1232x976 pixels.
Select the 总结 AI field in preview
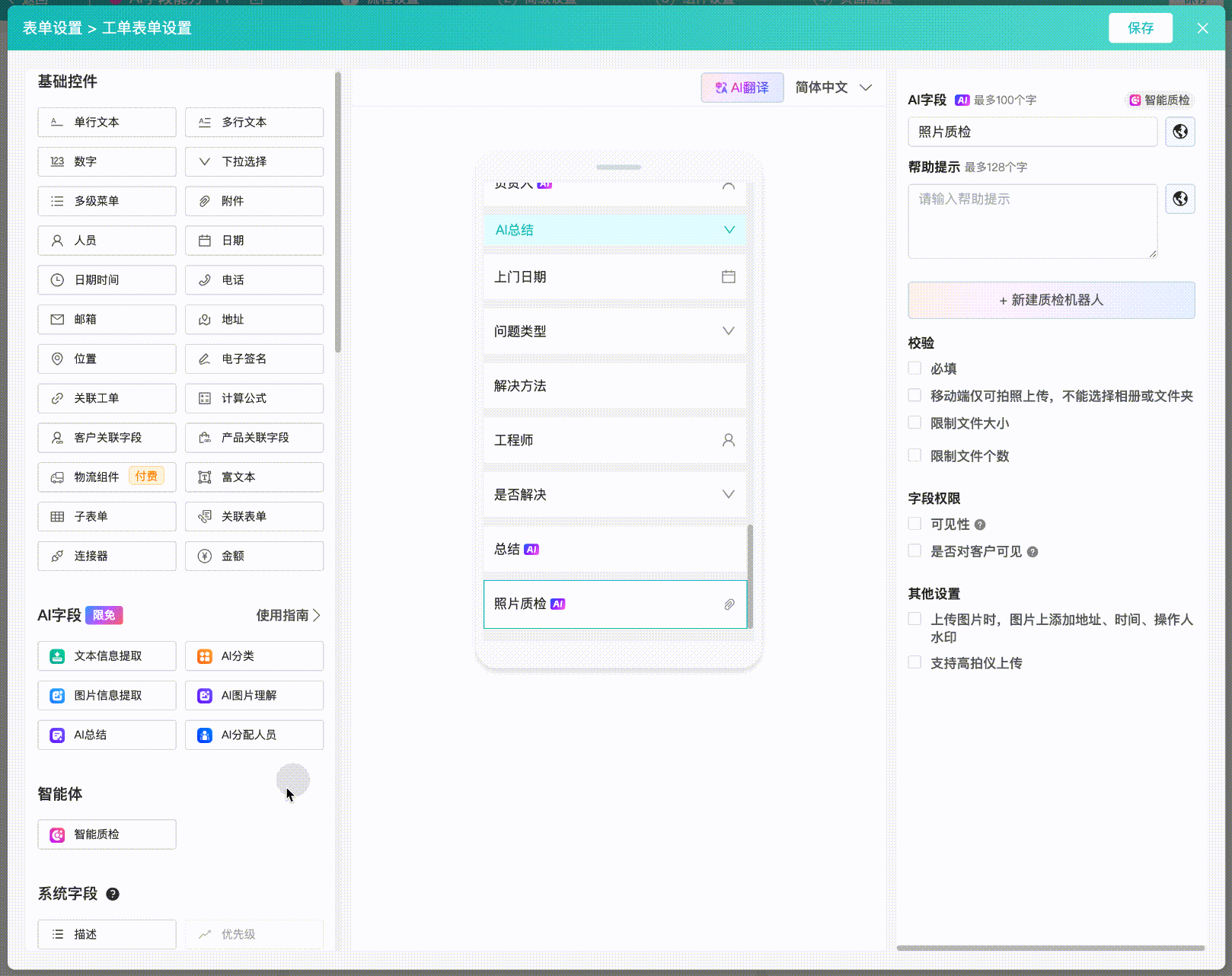615,549
